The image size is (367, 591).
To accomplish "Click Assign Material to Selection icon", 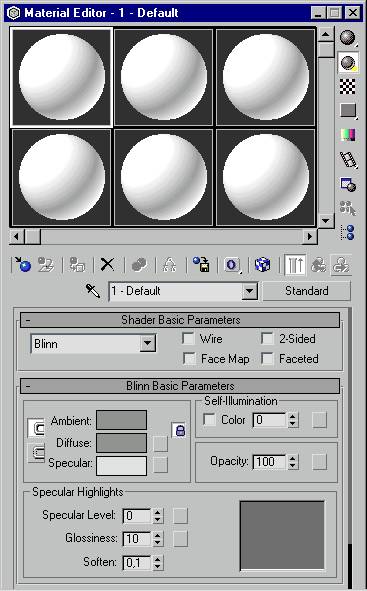I will click(x=77, y=265).
